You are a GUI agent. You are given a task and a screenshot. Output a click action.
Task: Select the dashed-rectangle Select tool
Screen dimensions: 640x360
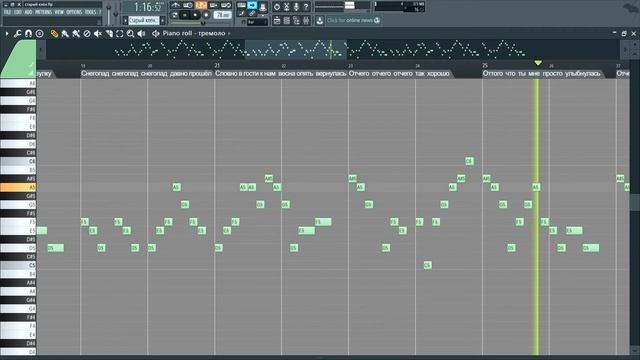pos(120,33)
